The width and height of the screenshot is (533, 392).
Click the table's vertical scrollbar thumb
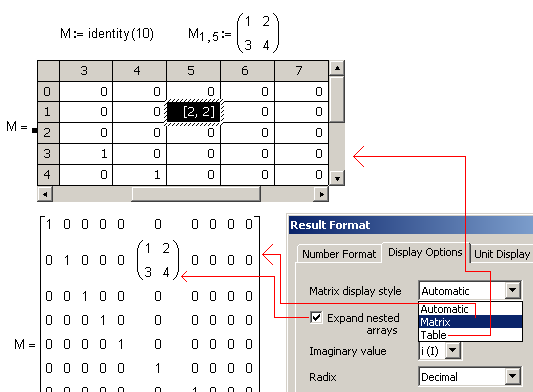337,99
